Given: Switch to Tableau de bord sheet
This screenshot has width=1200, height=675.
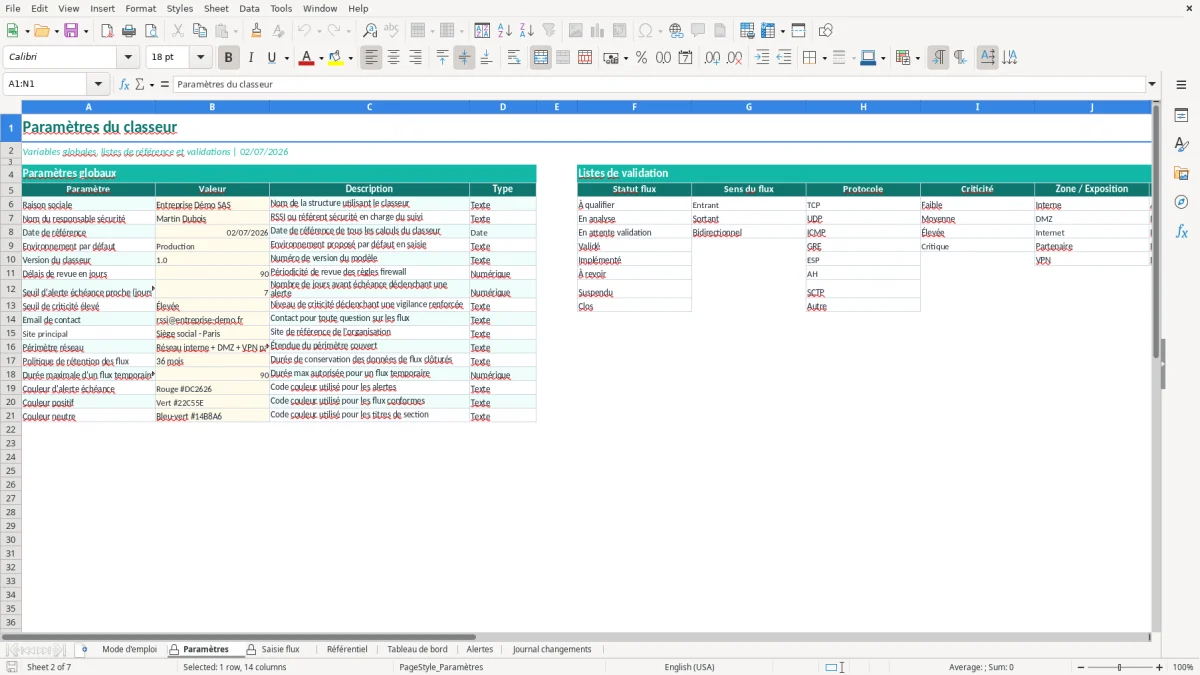Looking at the screenshot, I should pos(417,649).
